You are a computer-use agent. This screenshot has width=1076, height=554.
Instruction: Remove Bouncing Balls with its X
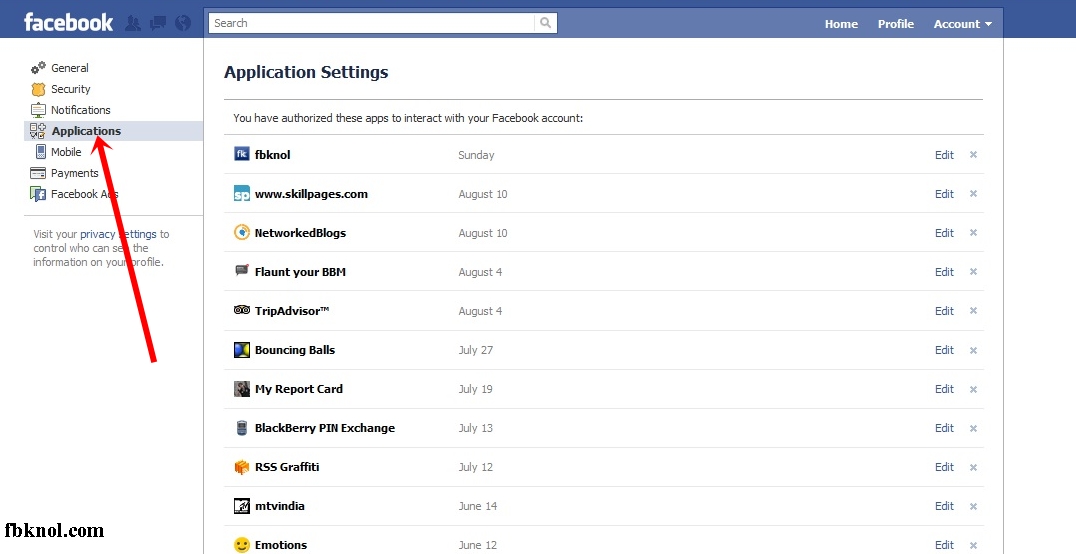[x=973, y=350]
